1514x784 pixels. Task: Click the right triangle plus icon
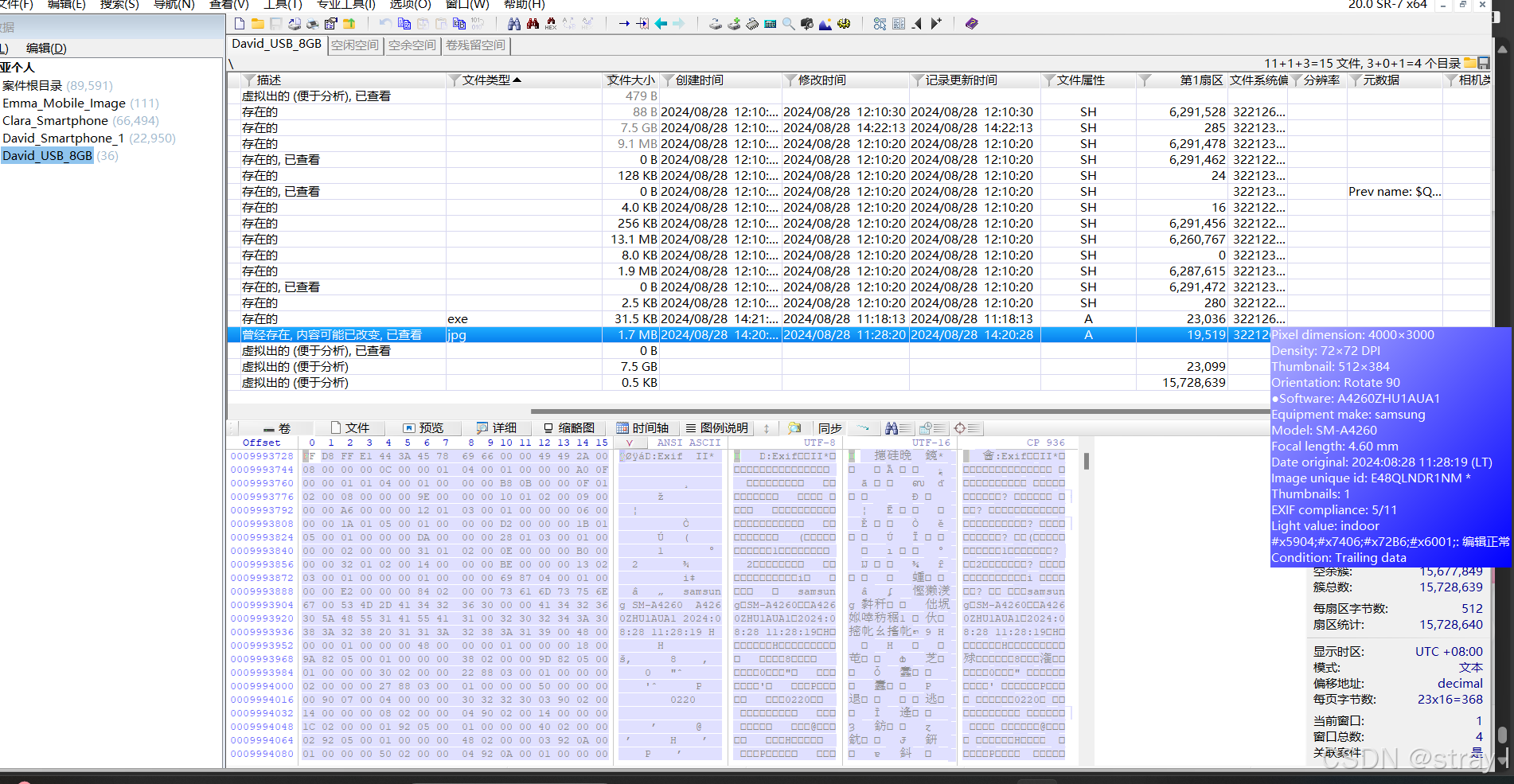point(936,24)
